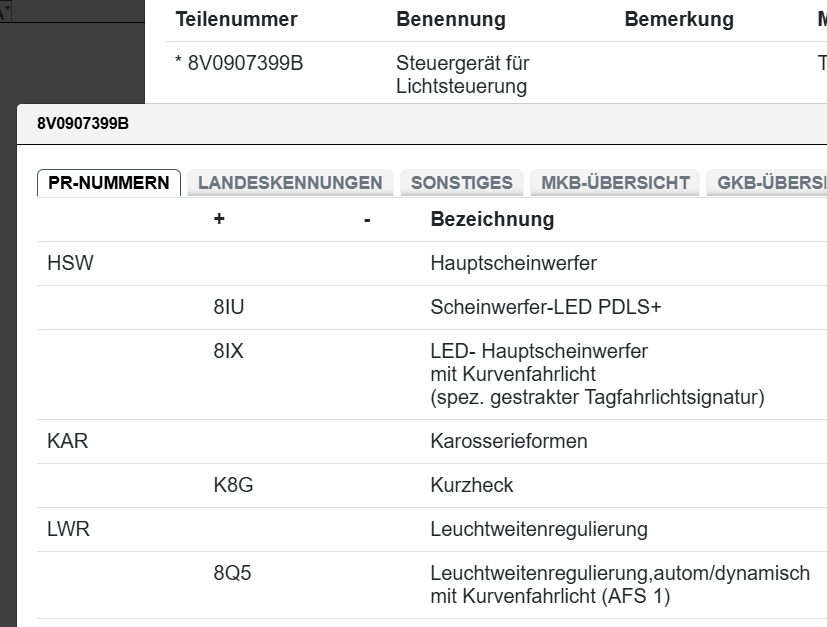Switch to the LANDESKENNUNGEN tab
Screen dimensions: 827x627
(290, 183)
